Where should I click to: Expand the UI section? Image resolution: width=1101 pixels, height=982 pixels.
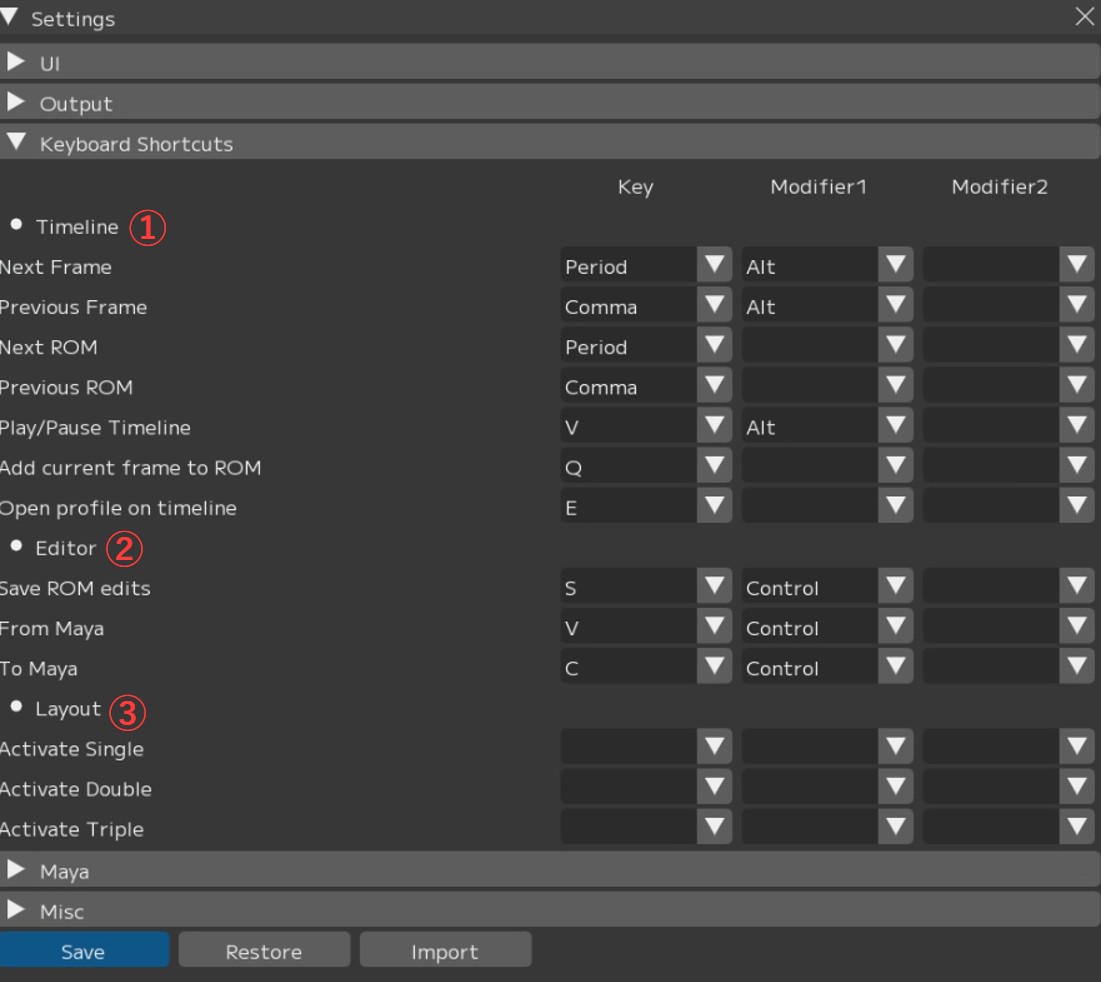[16, 63]
